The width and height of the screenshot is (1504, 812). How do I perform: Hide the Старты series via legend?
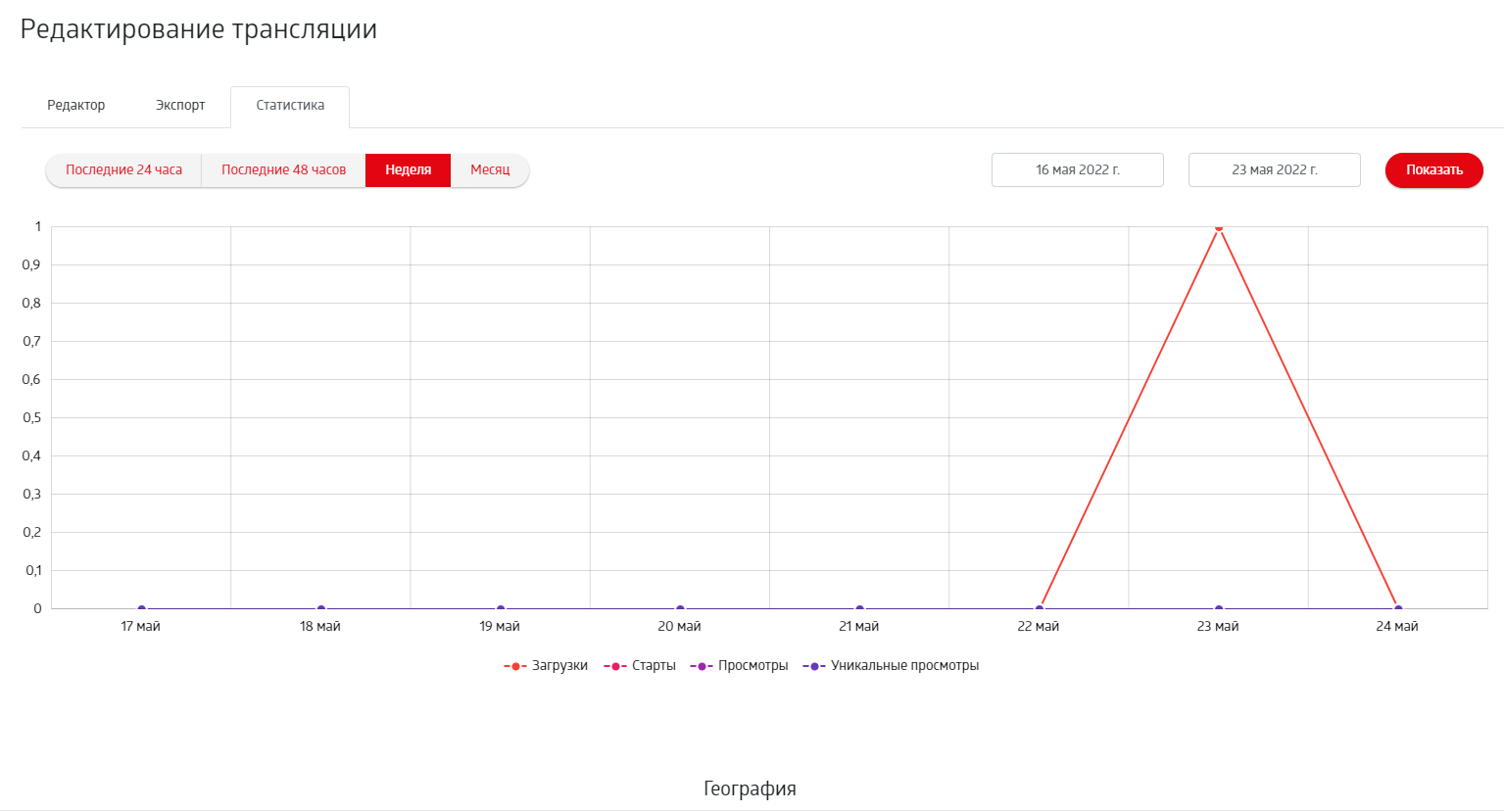pos(641,666)
